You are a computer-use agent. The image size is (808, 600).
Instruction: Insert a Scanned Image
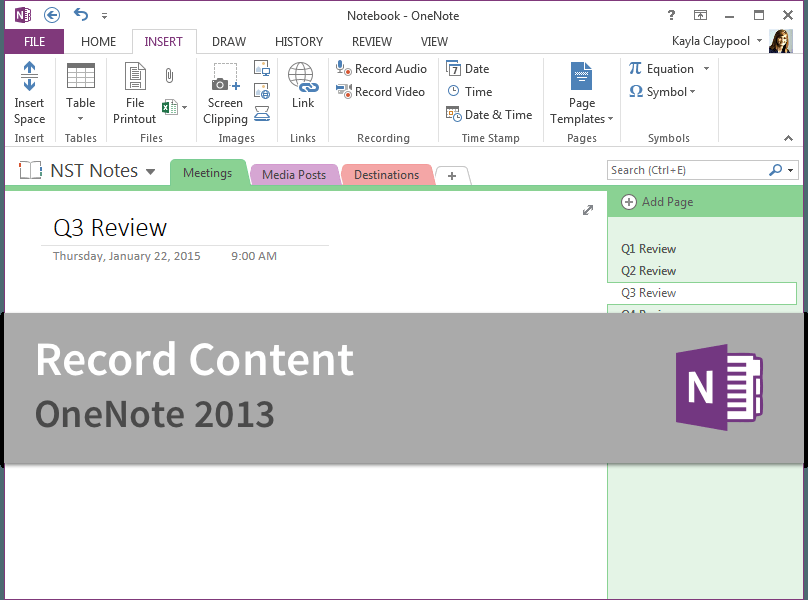(262, 113)
